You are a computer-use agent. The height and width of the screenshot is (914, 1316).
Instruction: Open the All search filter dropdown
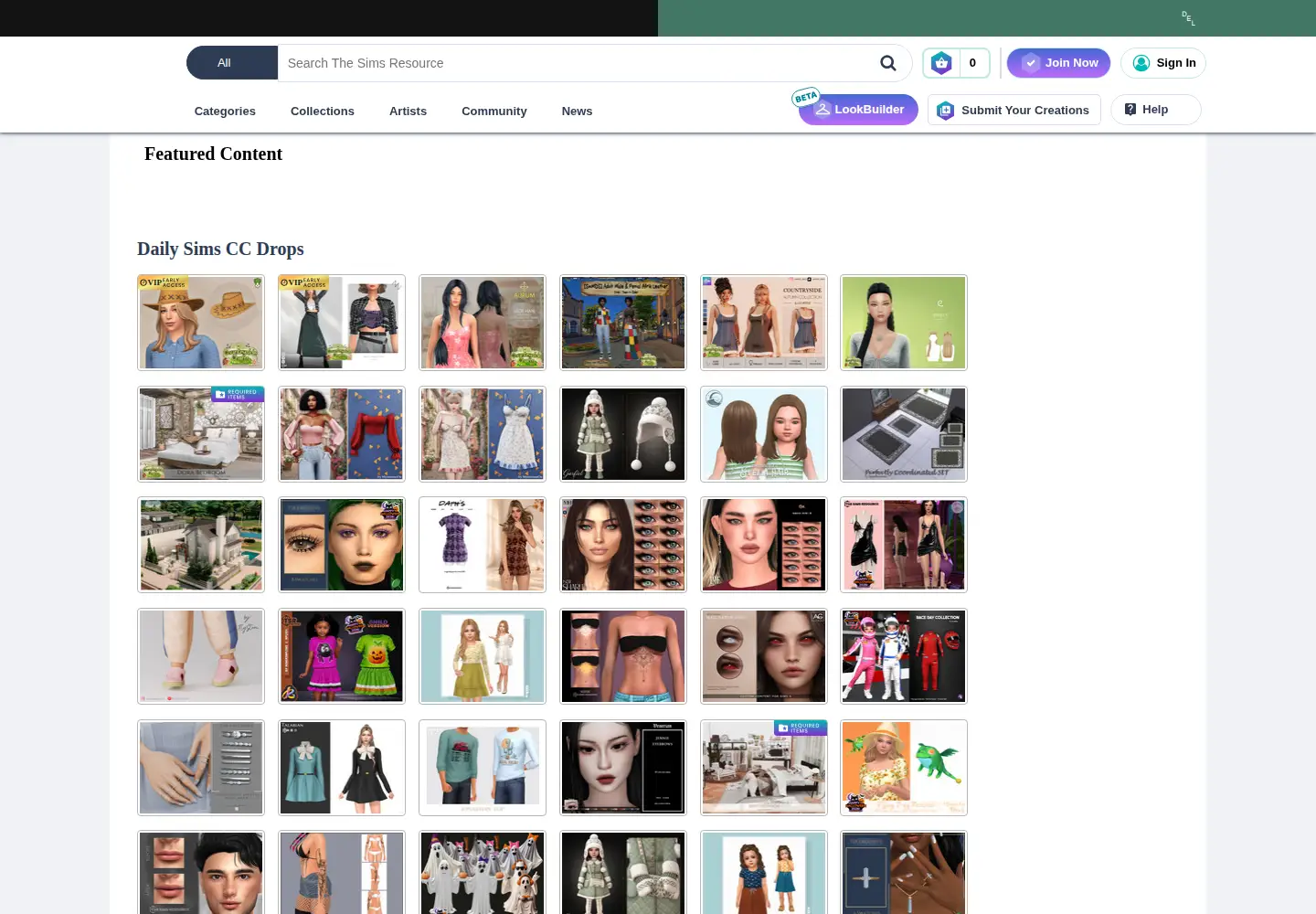pyautogui.click(x=232, y=63)
